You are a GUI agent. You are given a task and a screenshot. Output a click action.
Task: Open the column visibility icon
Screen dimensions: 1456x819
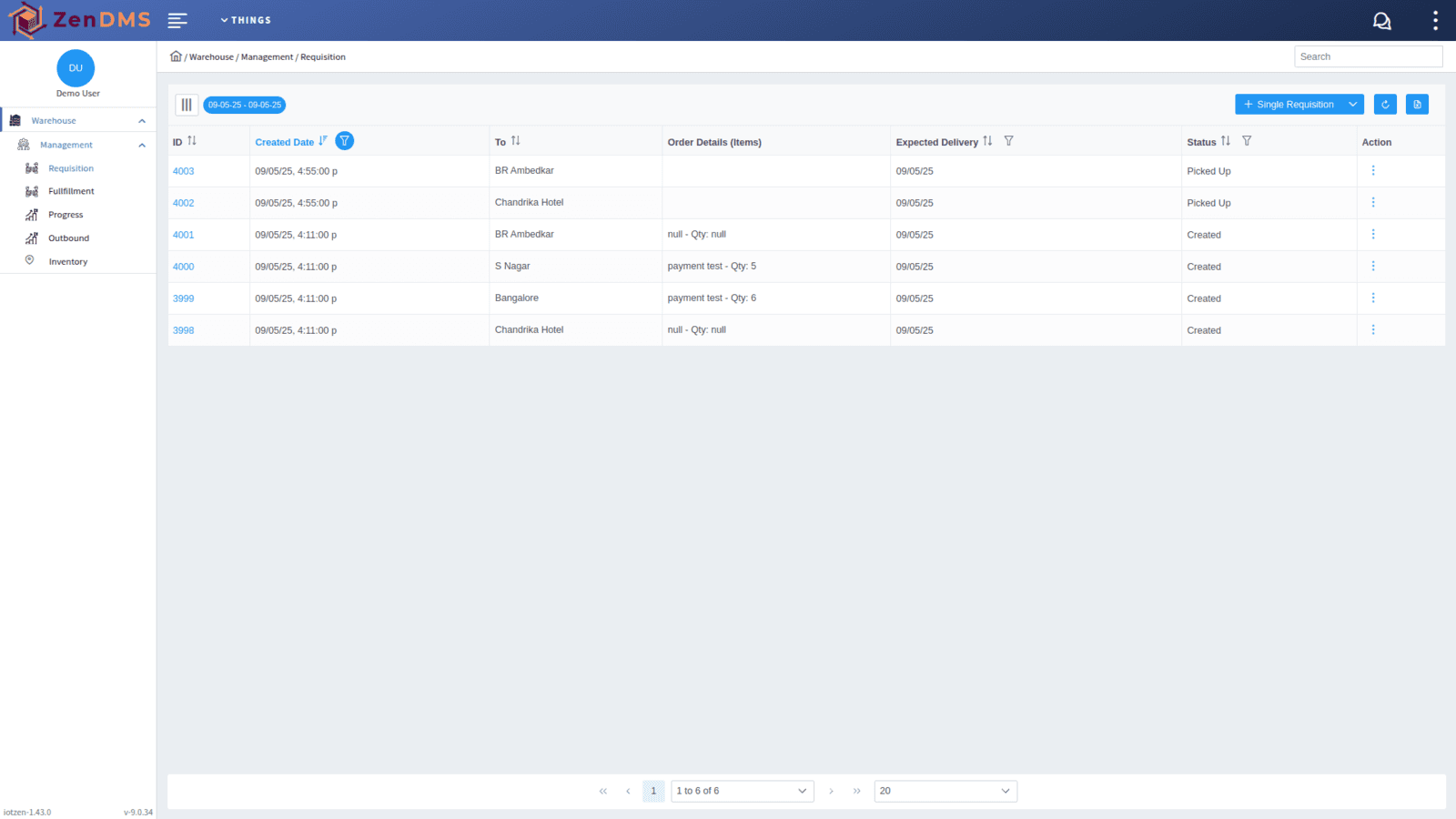click(x=187, y=104)
